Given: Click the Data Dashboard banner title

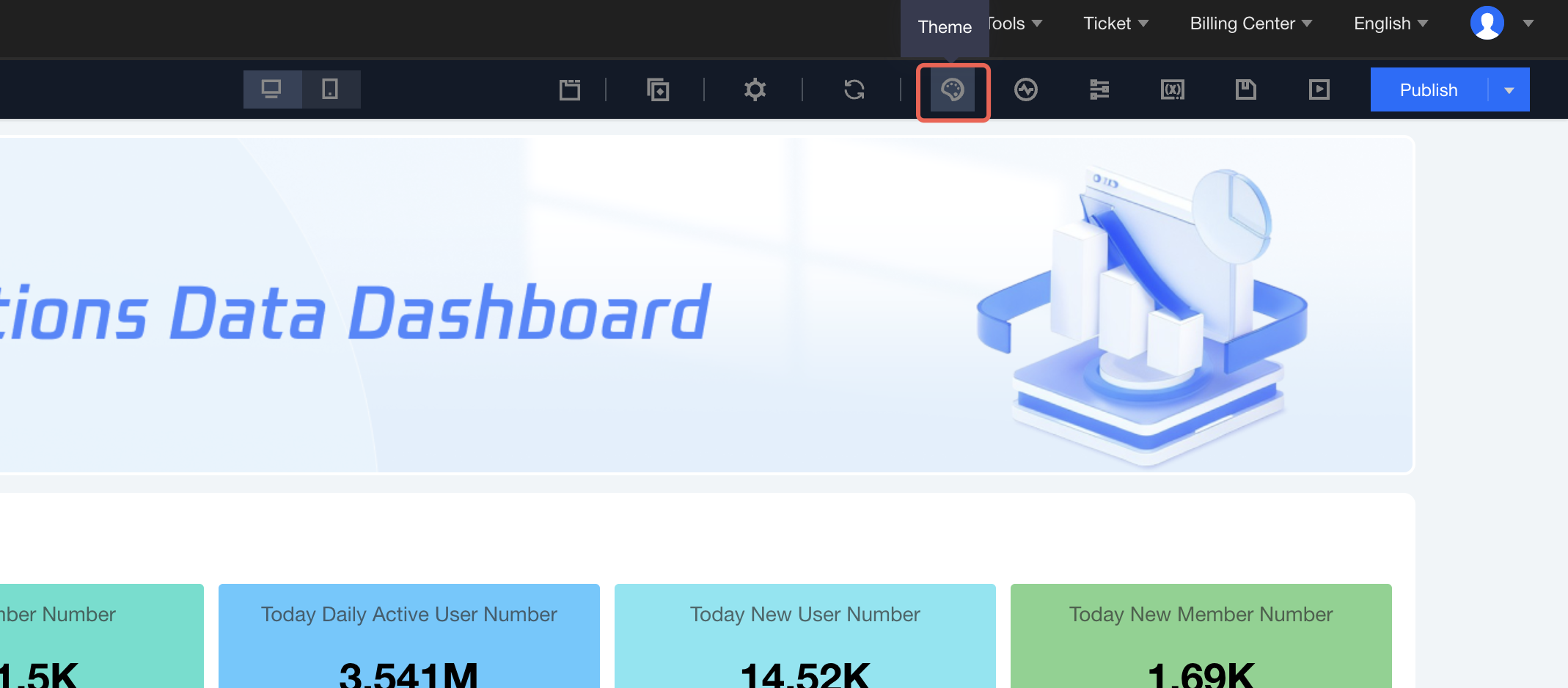Looking at the screenshot, I should tap(356, 313).
